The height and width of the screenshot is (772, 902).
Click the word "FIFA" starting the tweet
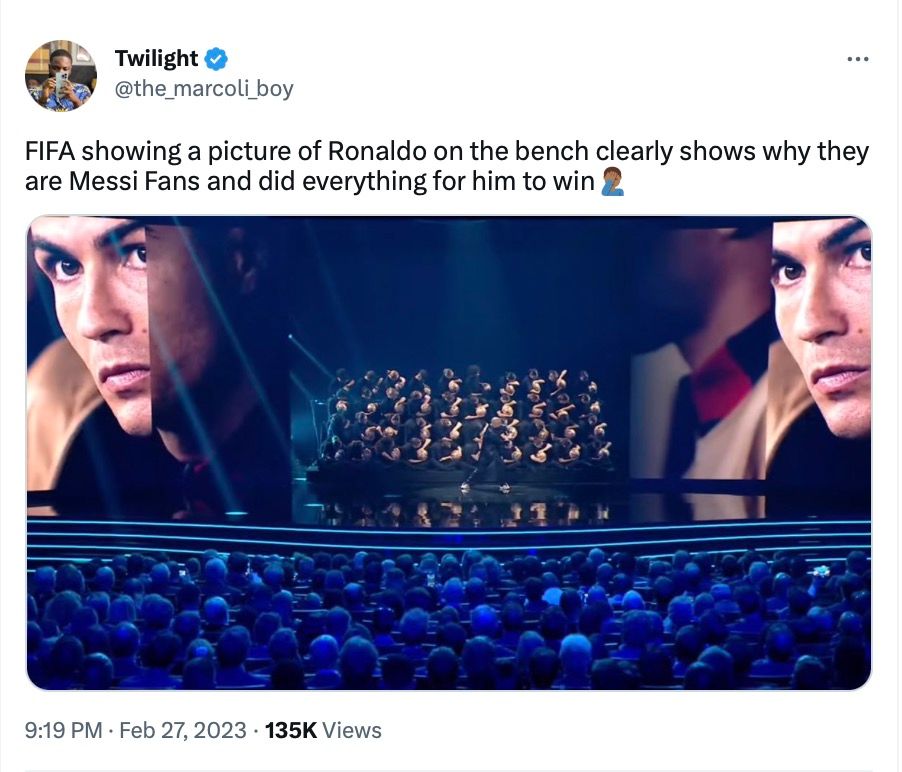(x=50, y=152)
